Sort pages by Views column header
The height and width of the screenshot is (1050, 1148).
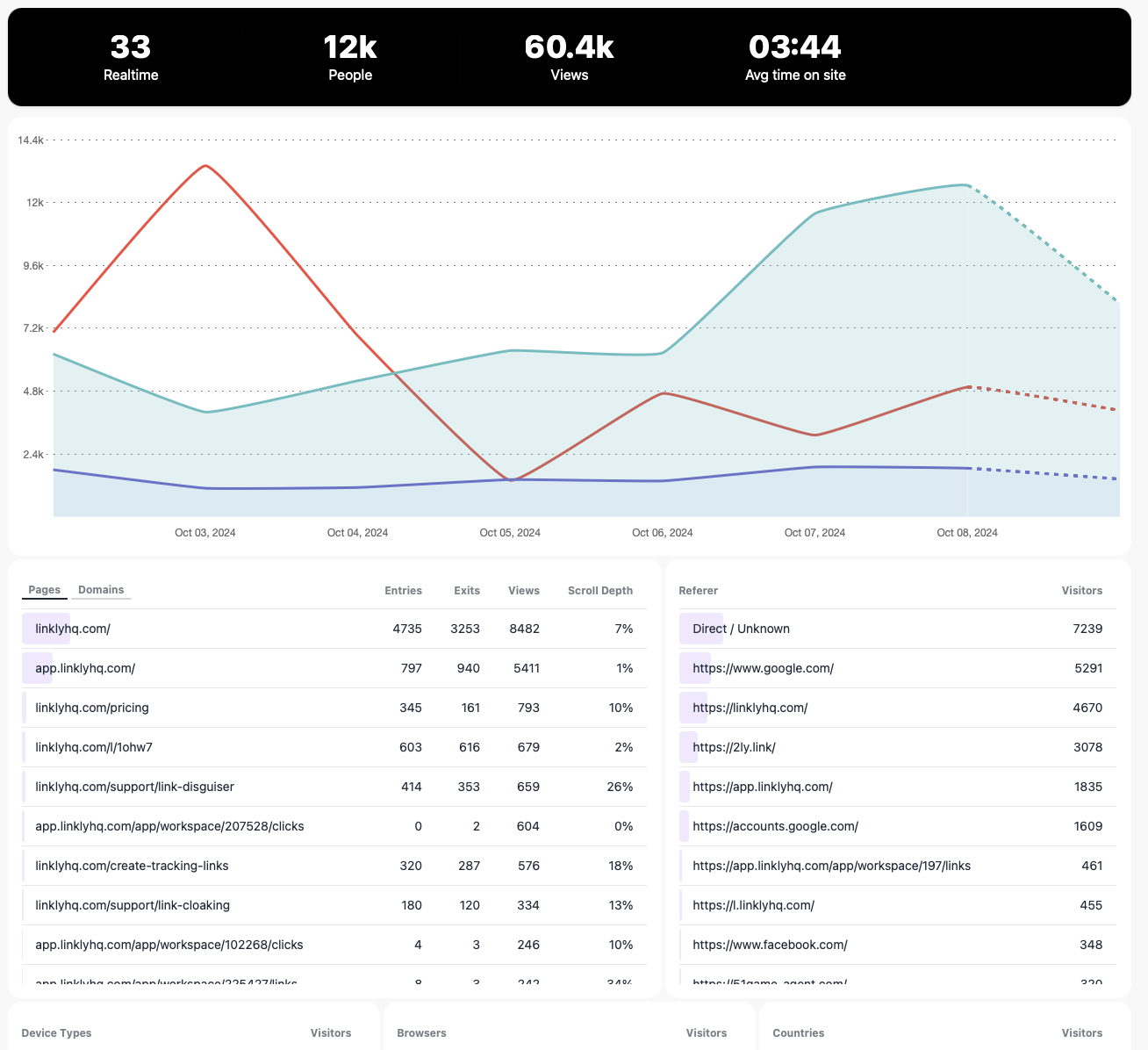coord(524,591)
